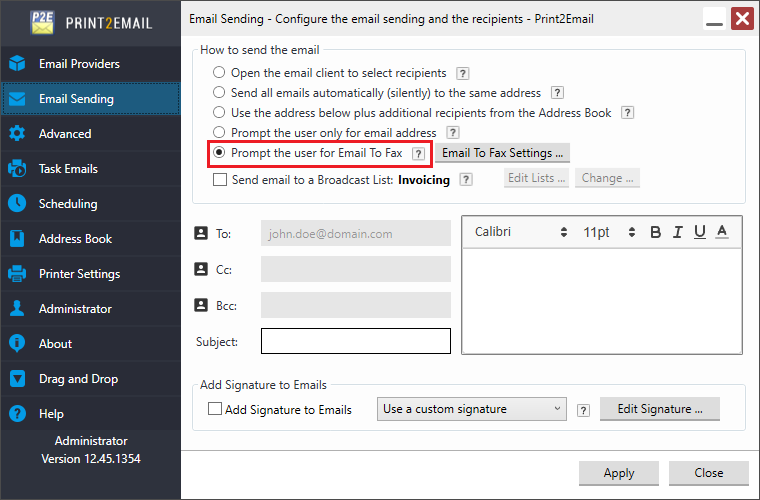Check the Add Signature to Emails box
Screen dimensions: 760x500
(x=214, y=409)
